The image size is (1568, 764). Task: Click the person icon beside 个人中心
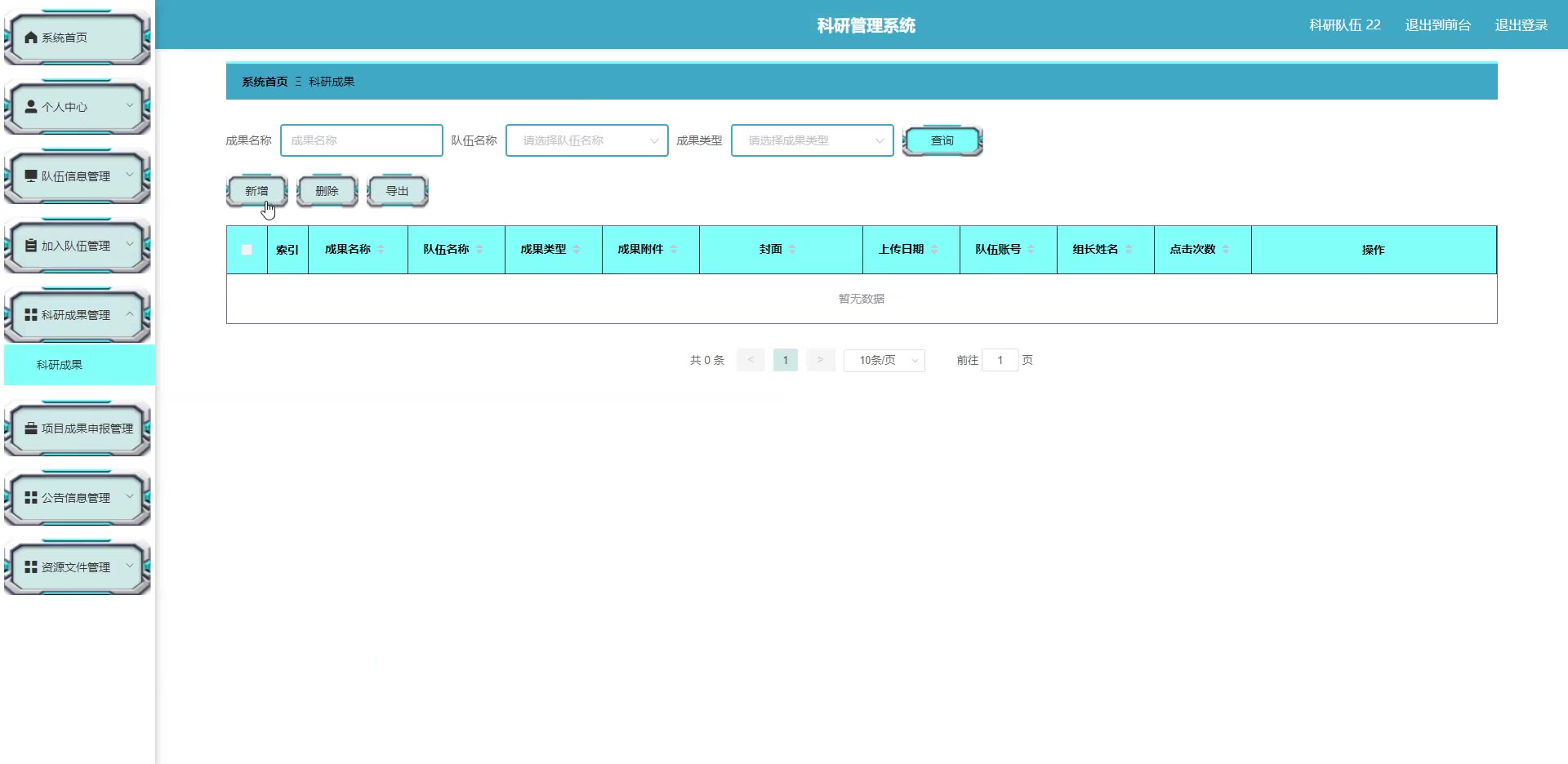pyautogui.click(x=31, y=107)
